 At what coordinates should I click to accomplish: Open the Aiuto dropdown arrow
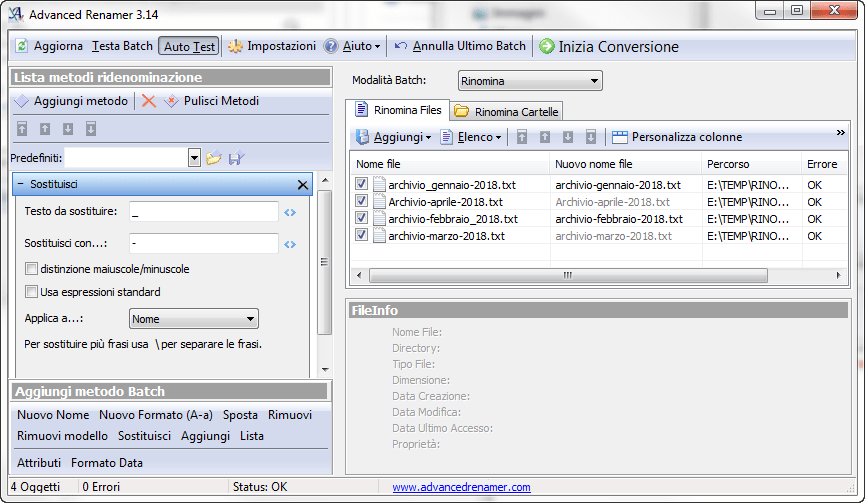click(377, 47)
